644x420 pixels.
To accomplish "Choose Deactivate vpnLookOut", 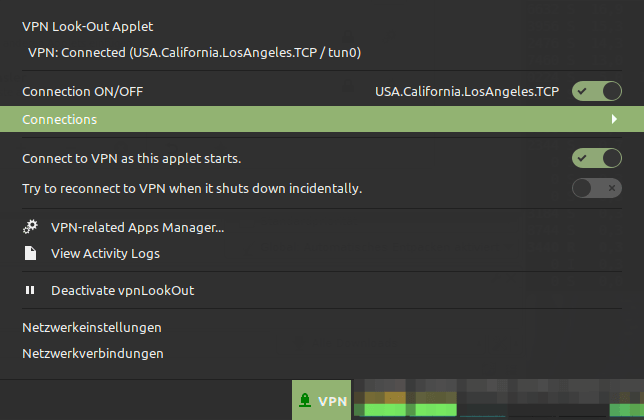I will click(122, 291).
